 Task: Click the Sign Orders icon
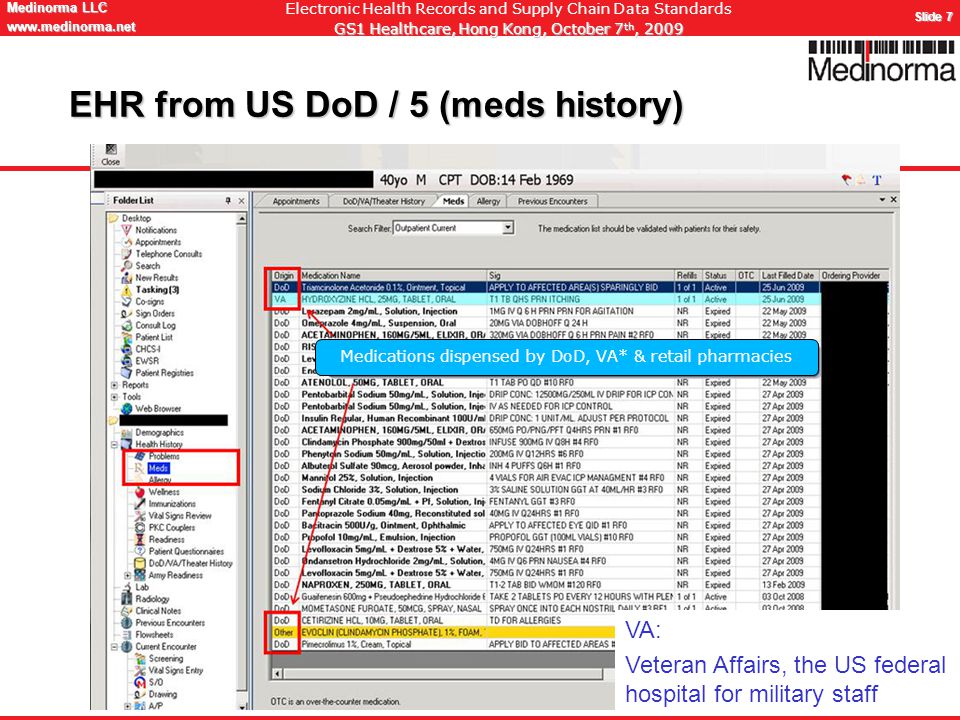tap(127, 313)
